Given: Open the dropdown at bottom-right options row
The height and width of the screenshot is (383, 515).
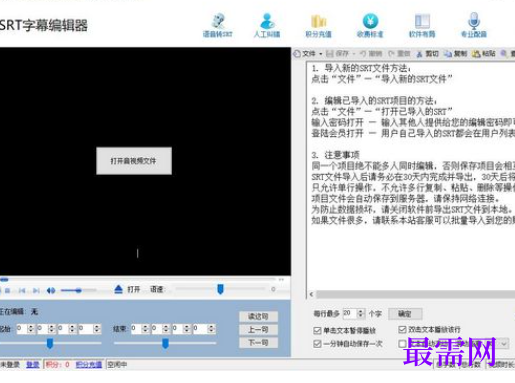Looking at the screenshot, I should [x=504, y=344].
